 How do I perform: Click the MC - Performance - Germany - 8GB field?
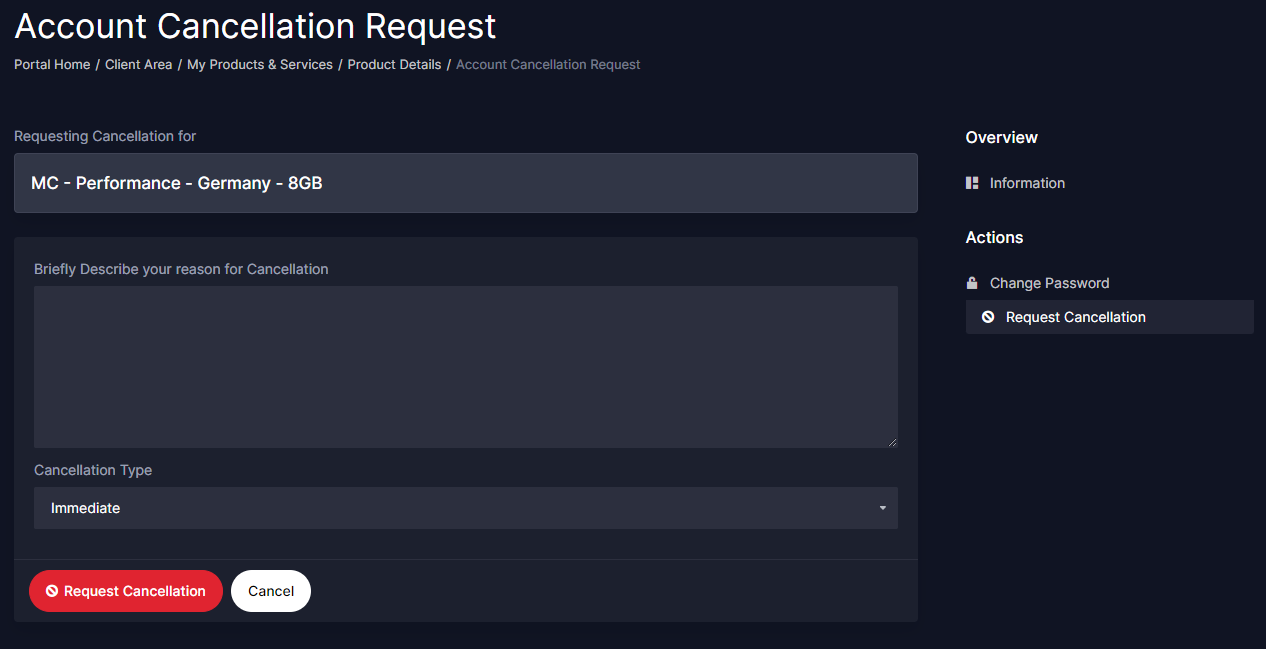(x=465, y=183)
